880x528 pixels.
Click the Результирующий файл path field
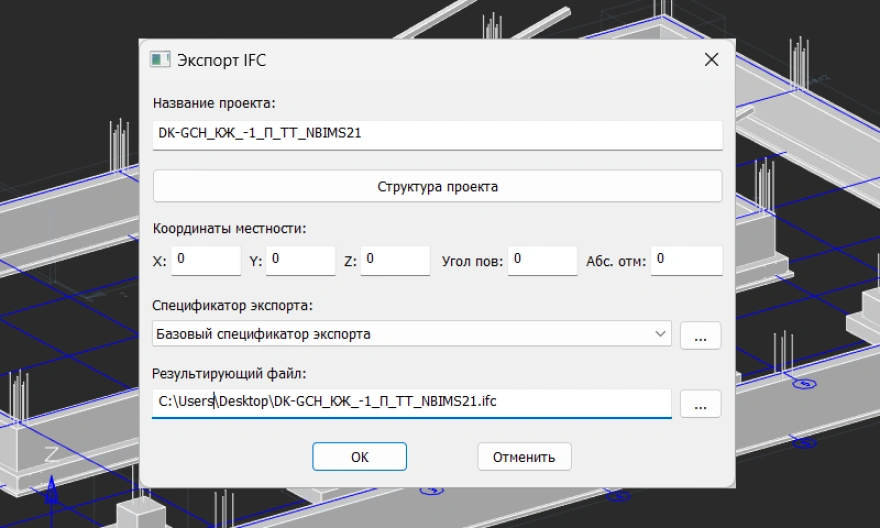point(411,402)
